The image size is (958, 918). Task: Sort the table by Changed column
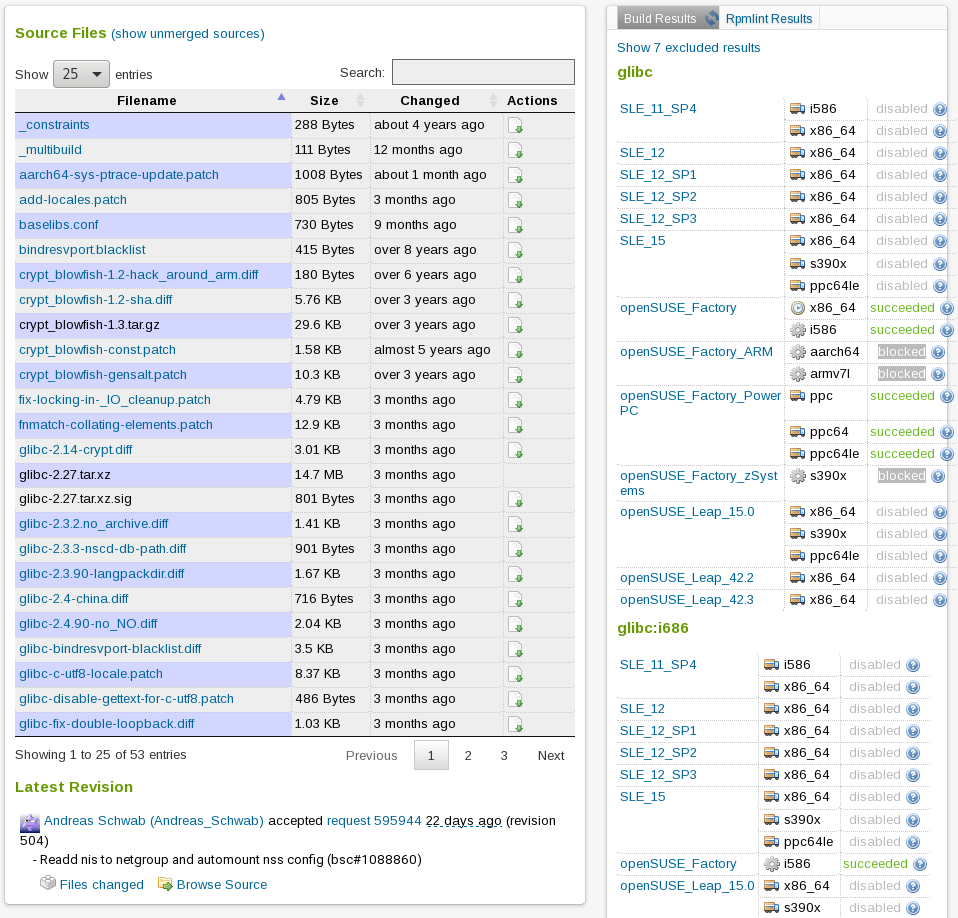(430, 100)
